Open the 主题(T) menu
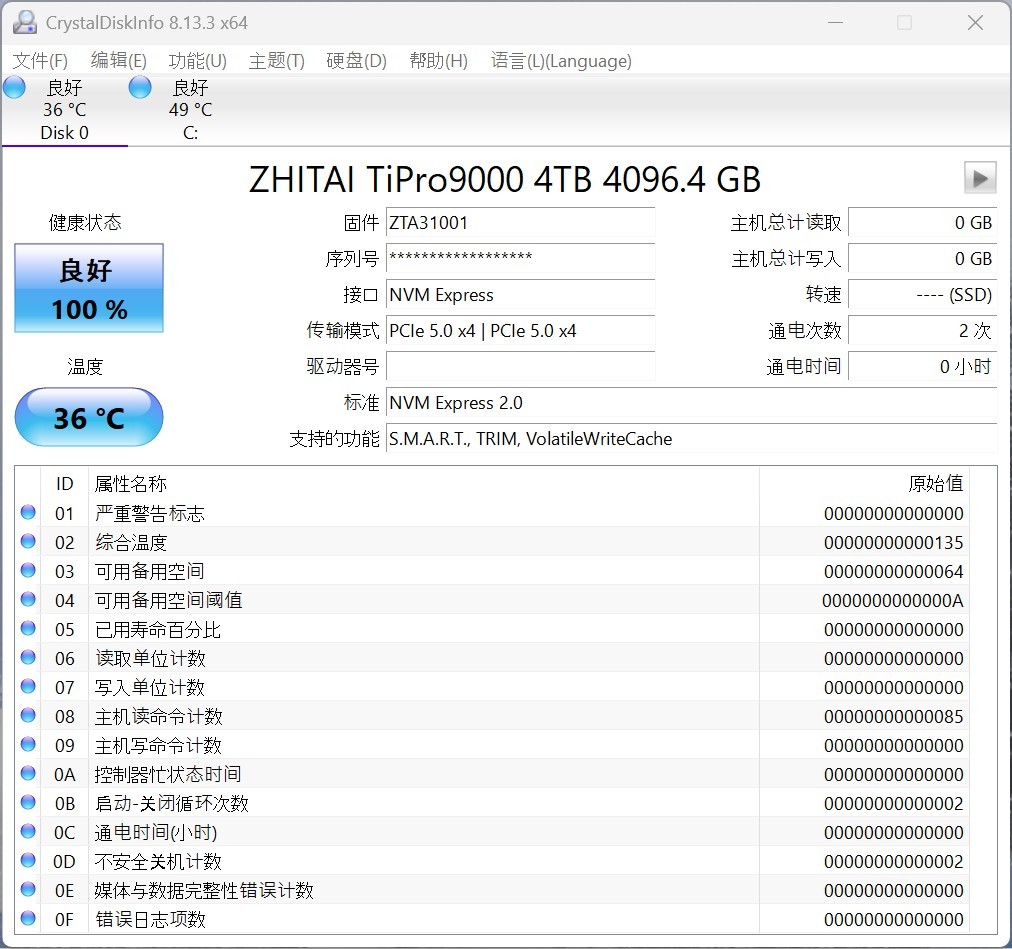Screen dimensions: 1012x949 click(276, 61)
